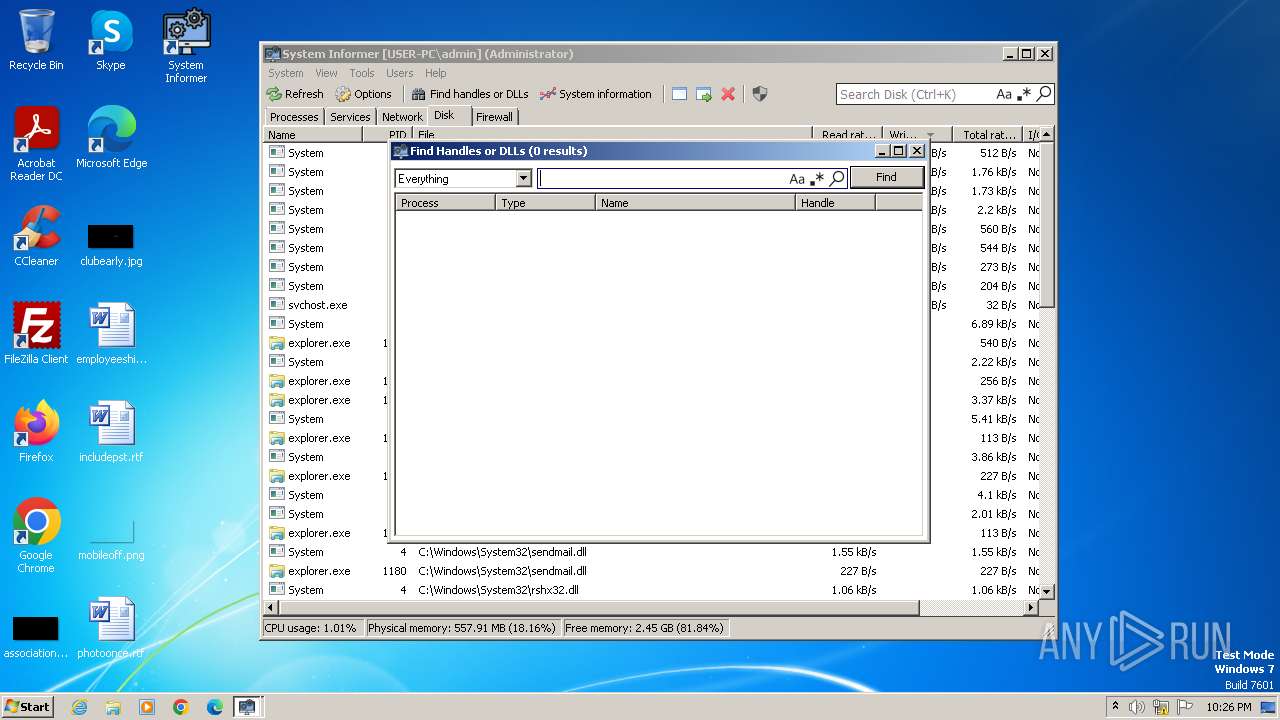The width and height of the screenshot is (1280, 720).
Task: Click the vertical scrollbar down arrow
Action: 1047,591
